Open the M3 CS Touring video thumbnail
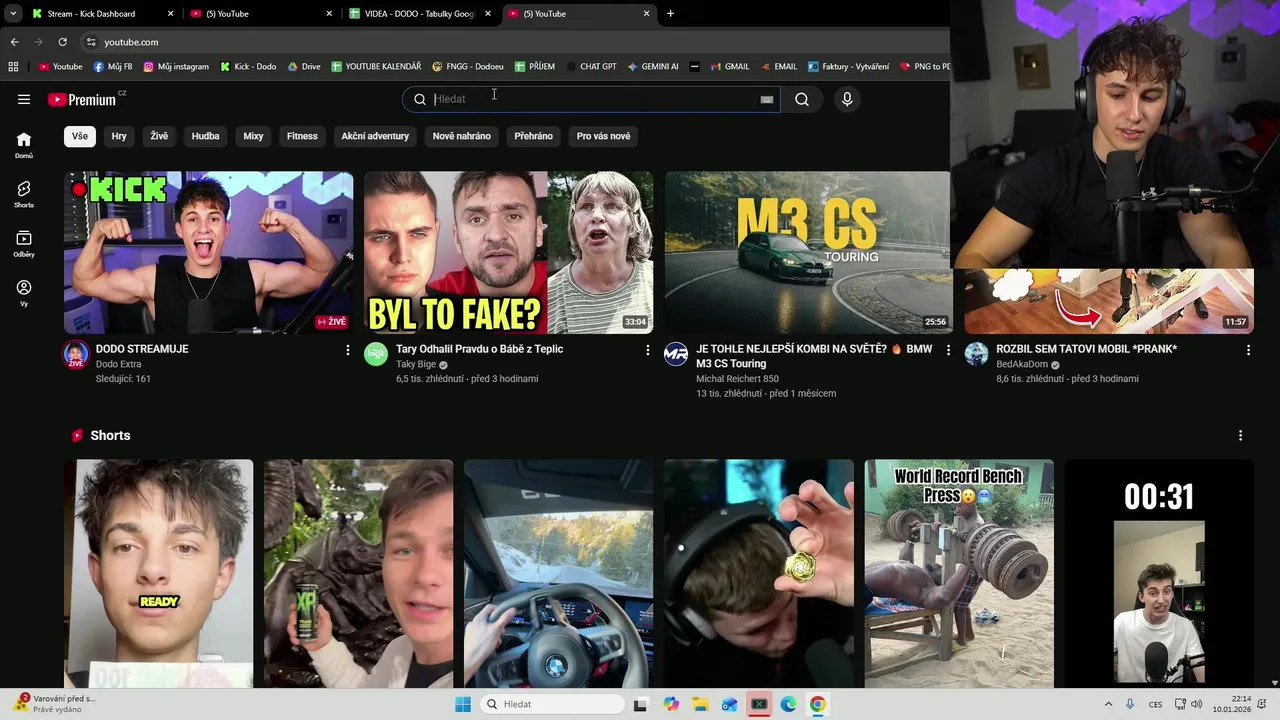Viewport: 1280px width, 720px height. [807, 253]
